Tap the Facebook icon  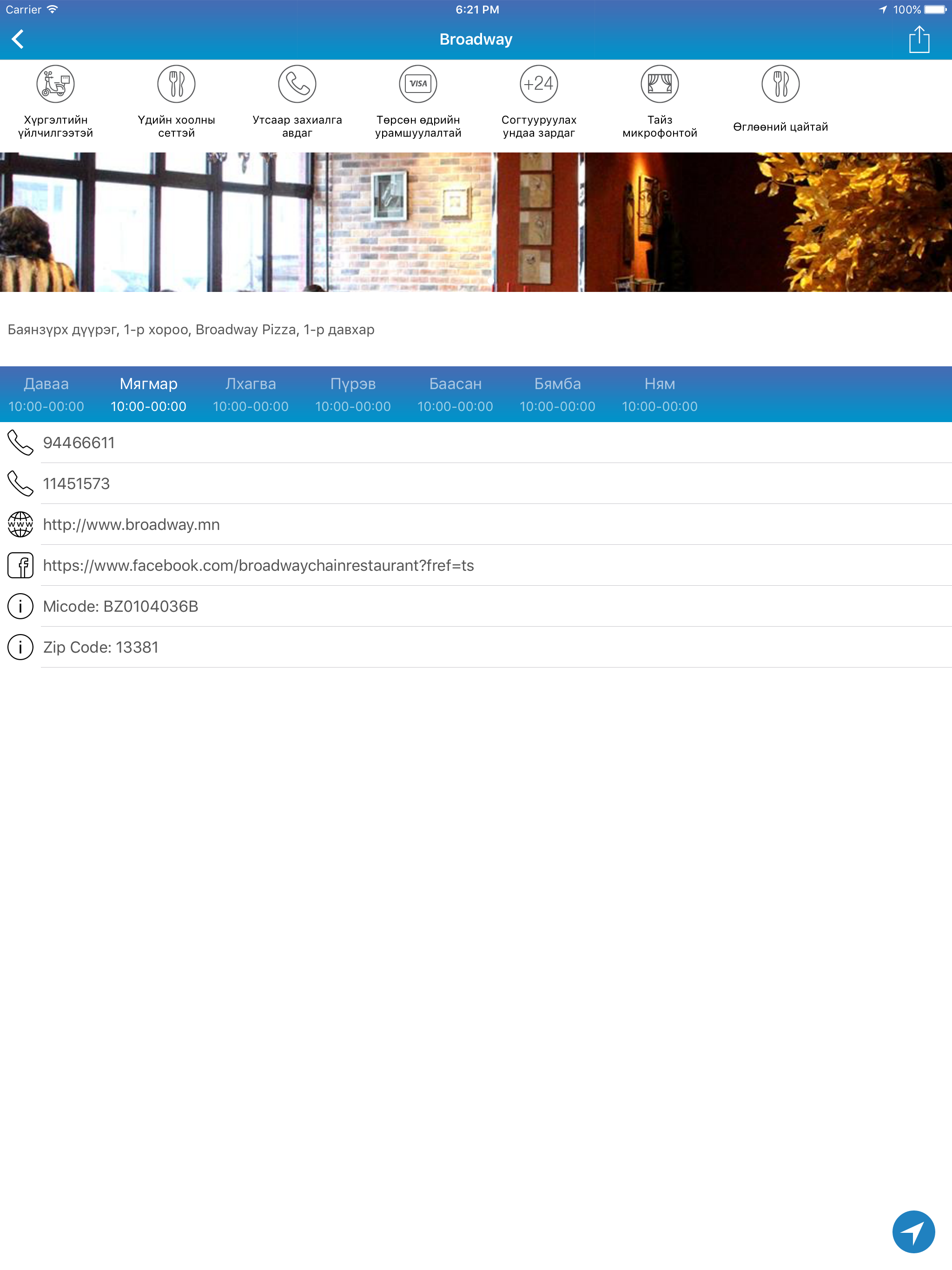20,565
